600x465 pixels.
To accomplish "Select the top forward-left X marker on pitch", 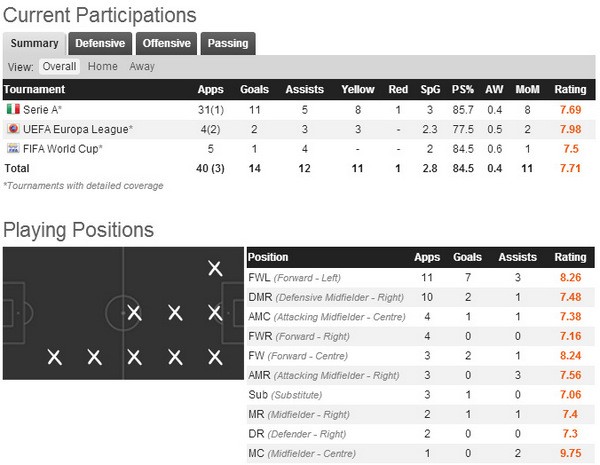I will point(215,268).
